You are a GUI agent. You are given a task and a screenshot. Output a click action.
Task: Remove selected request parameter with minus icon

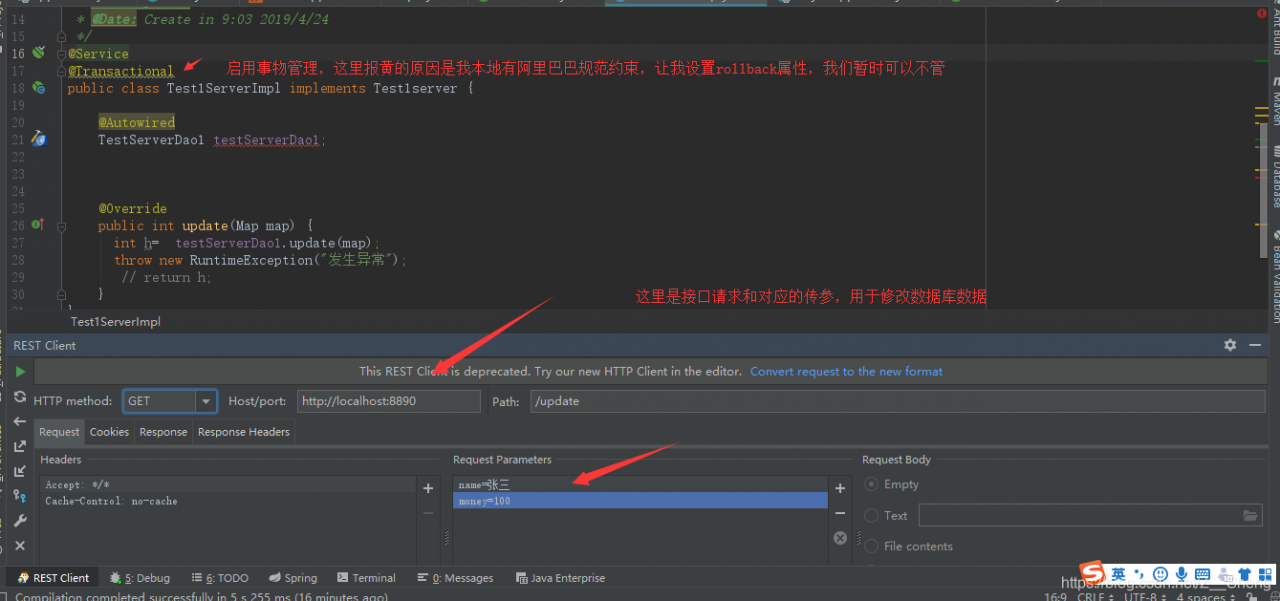840,513
